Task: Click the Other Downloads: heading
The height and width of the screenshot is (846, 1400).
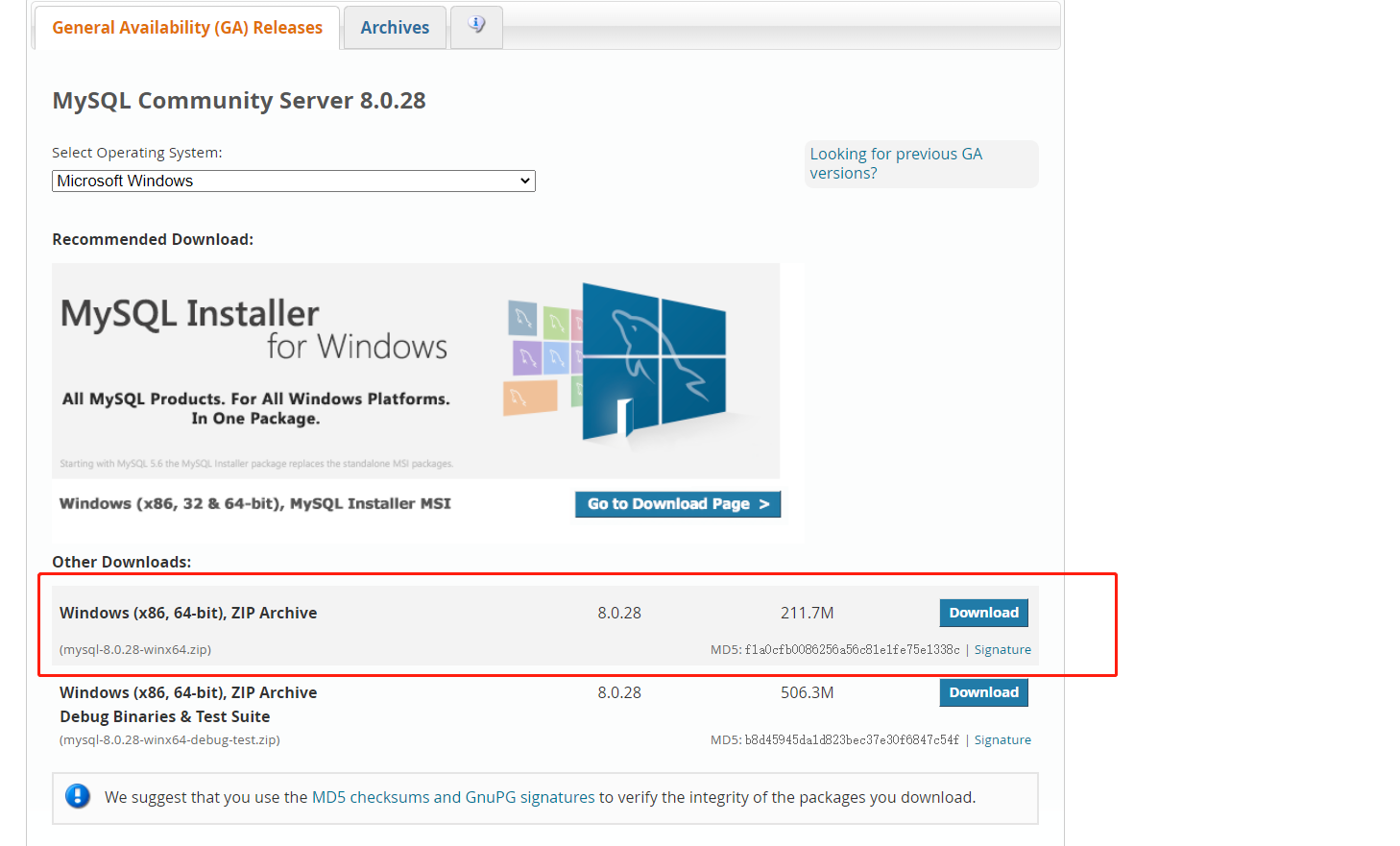Action: point(122,562)
